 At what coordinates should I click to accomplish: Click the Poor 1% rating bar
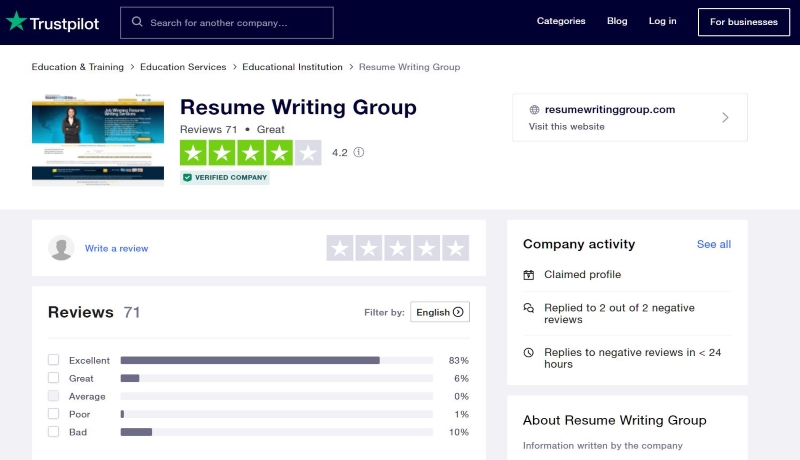[x=277, y=414]
